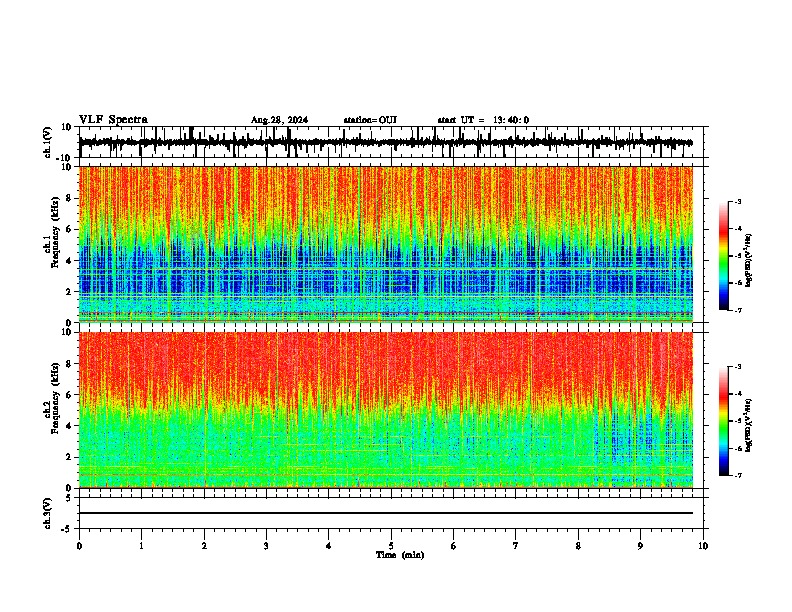This screenshot has height=612, width=792.
Task: Click time axis tick label '5'
Action: click(x=391, y=546)
